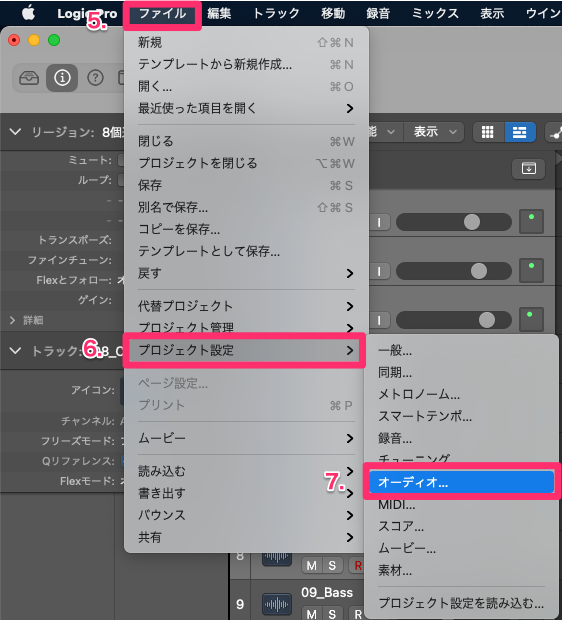Expand the ムービー submenu in file menu

(246, 438)
